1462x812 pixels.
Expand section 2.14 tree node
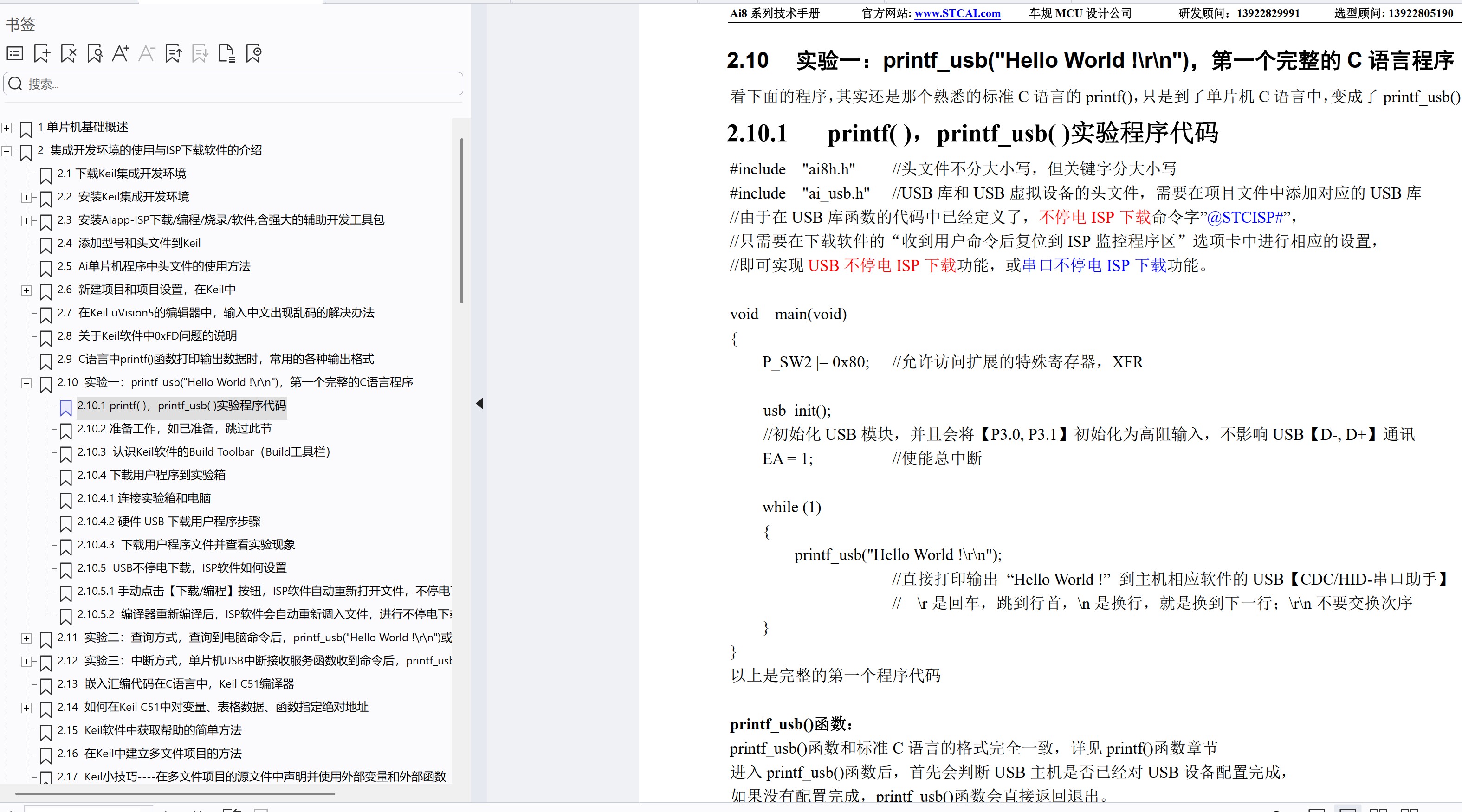(26, 708)
